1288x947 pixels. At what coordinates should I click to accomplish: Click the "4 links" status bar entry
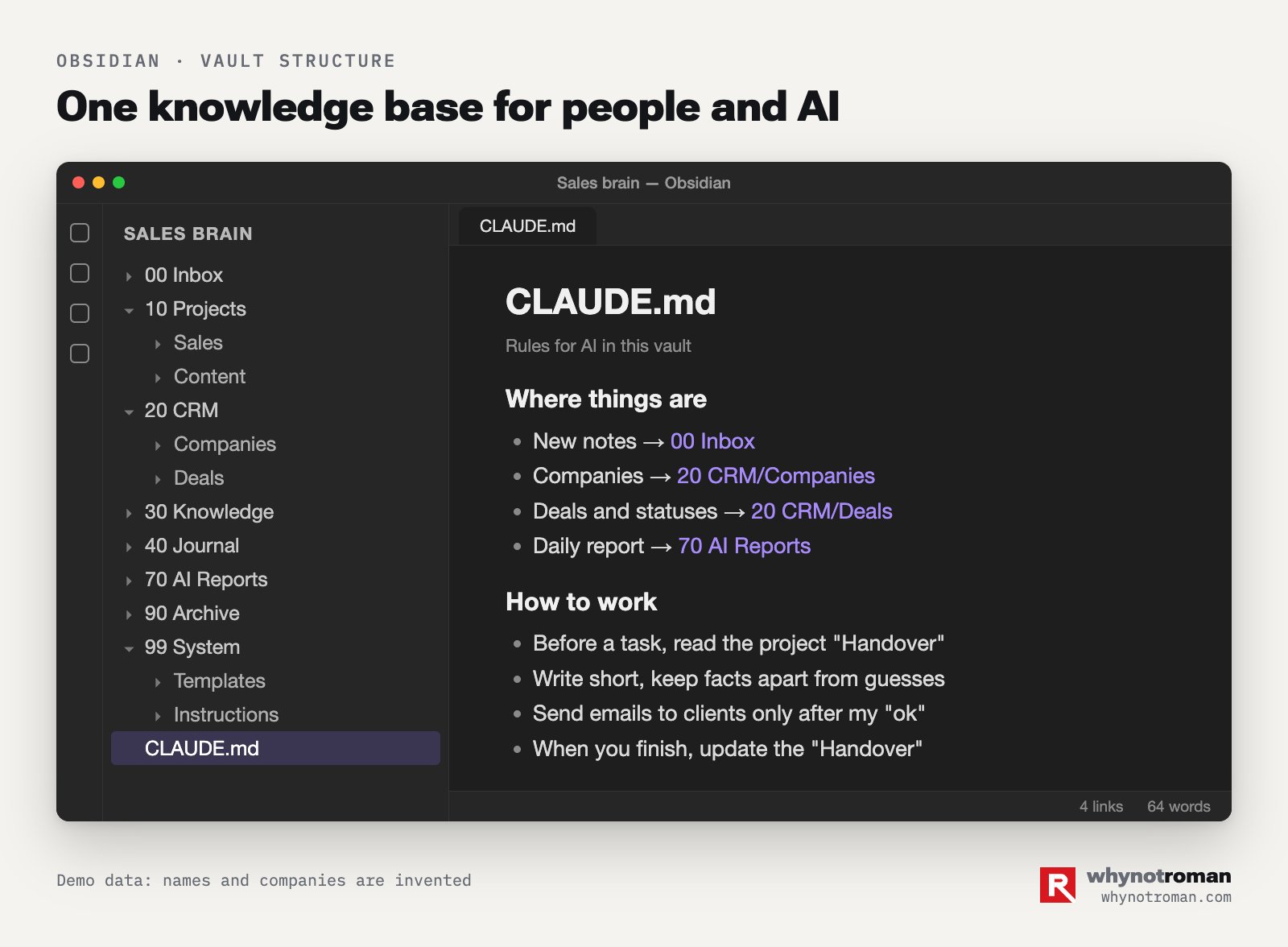(x=1101, y=806)
